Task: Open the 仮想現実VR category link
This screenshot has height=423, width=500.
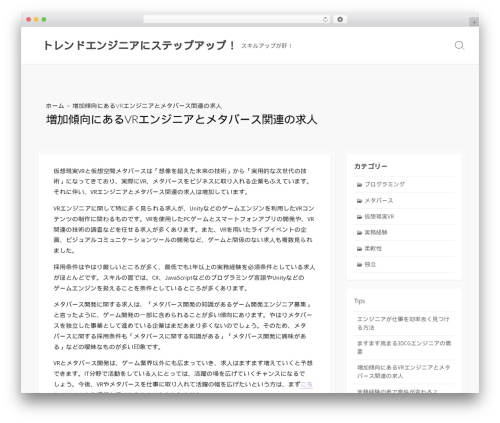Action: coord(379,217)
